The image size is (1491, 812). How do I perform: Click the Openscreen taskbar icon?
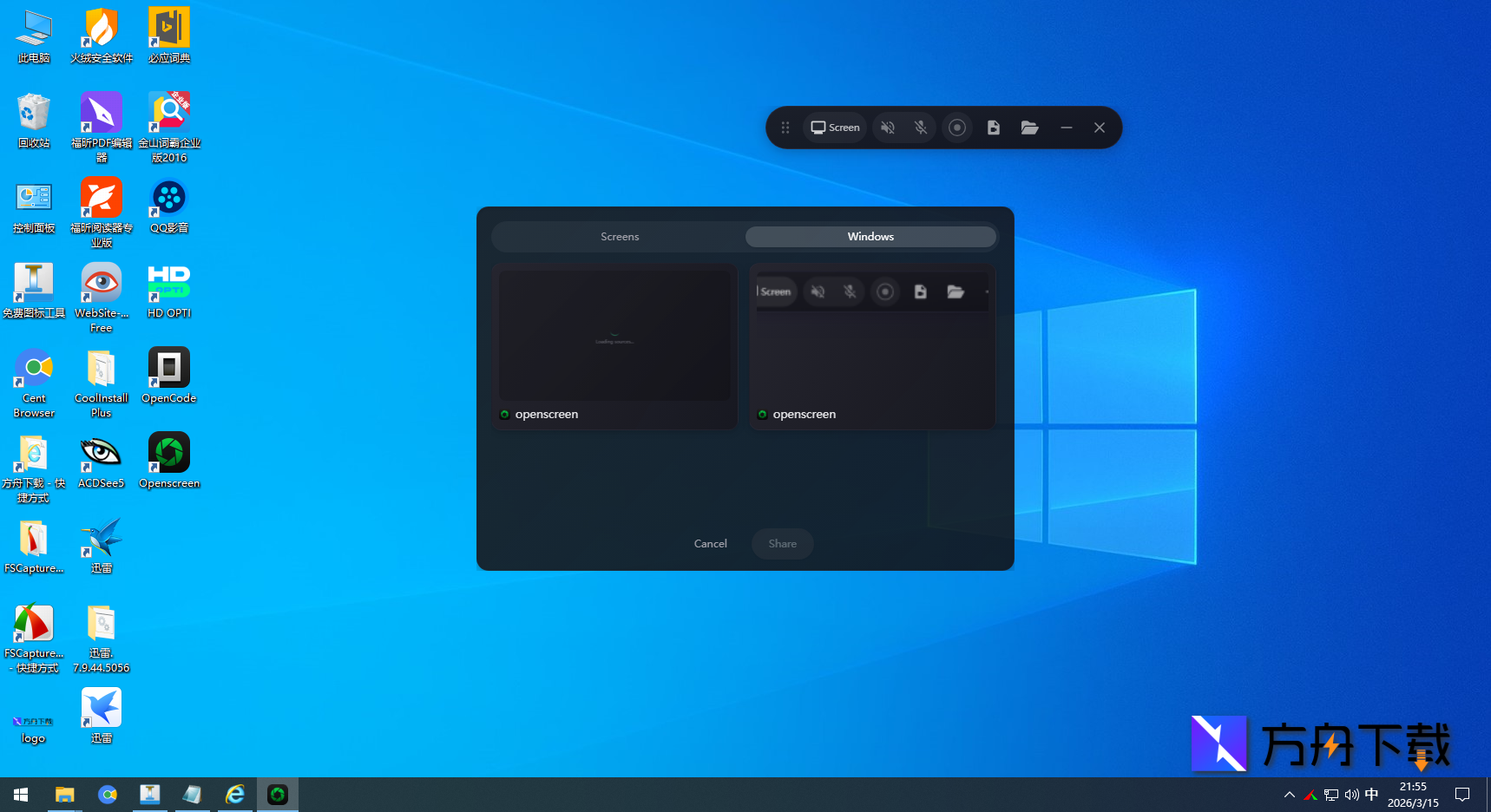point(278,795)
